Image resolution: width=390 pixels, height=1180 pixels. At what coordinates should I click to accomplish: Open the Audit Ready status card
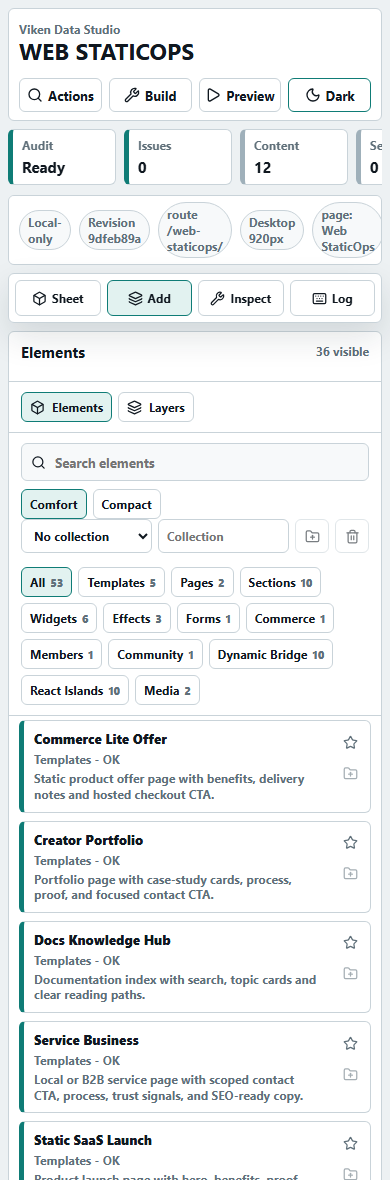pos(62,157)
